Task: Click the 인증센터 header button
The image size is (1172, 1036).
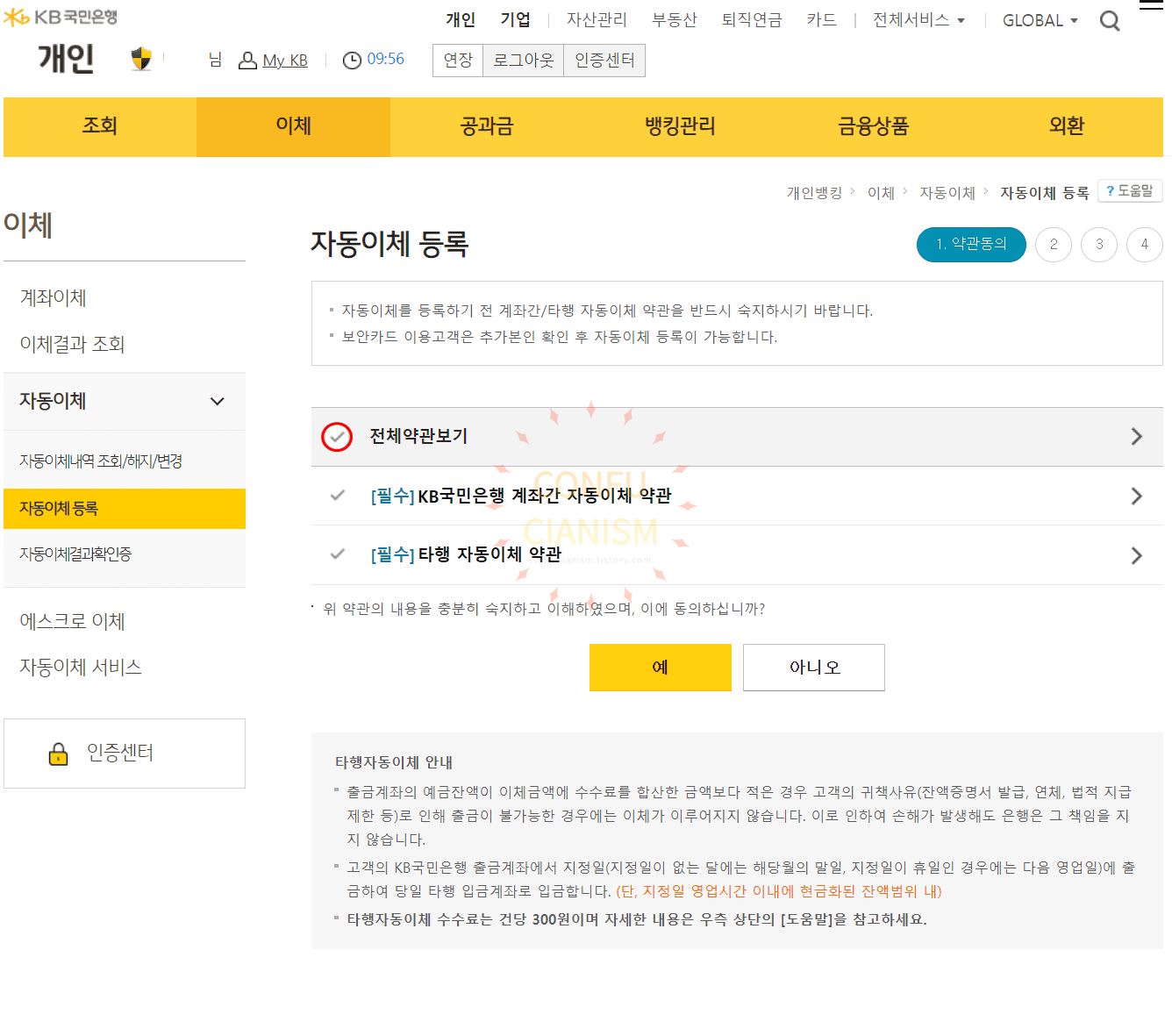Action: click(x=604, y=61)
